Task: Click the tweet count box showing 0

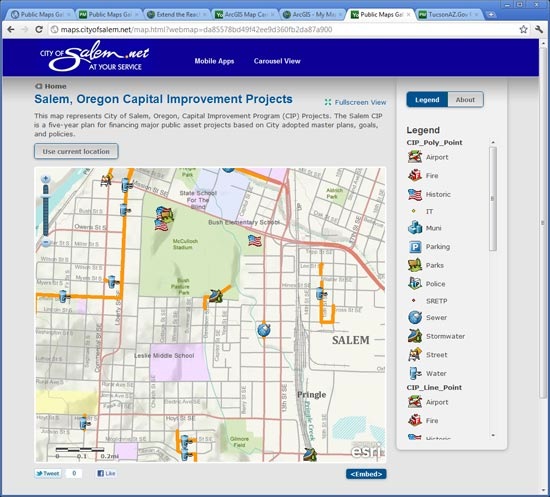Action: click(x=74, y=474)
